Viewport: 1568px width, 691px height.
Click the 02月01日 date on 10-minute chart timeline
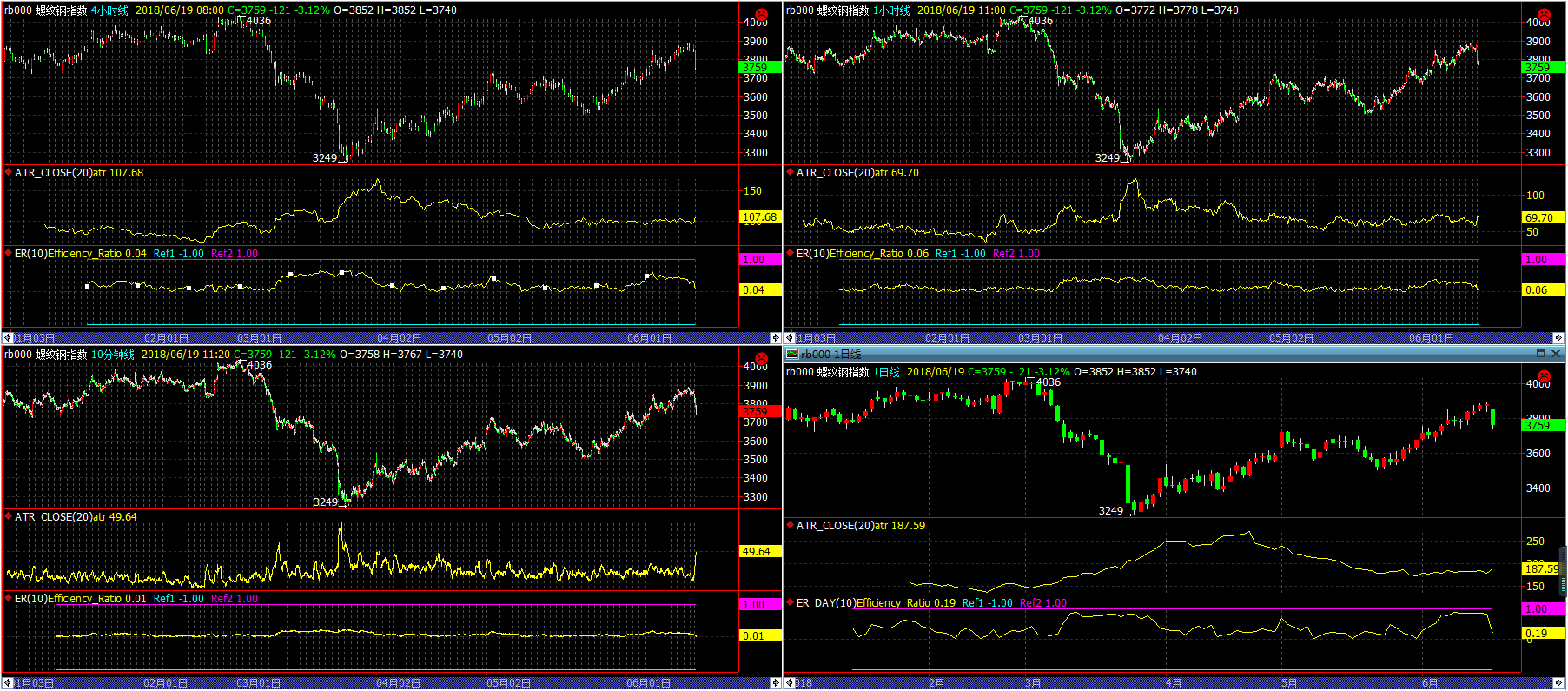point(165,683)
